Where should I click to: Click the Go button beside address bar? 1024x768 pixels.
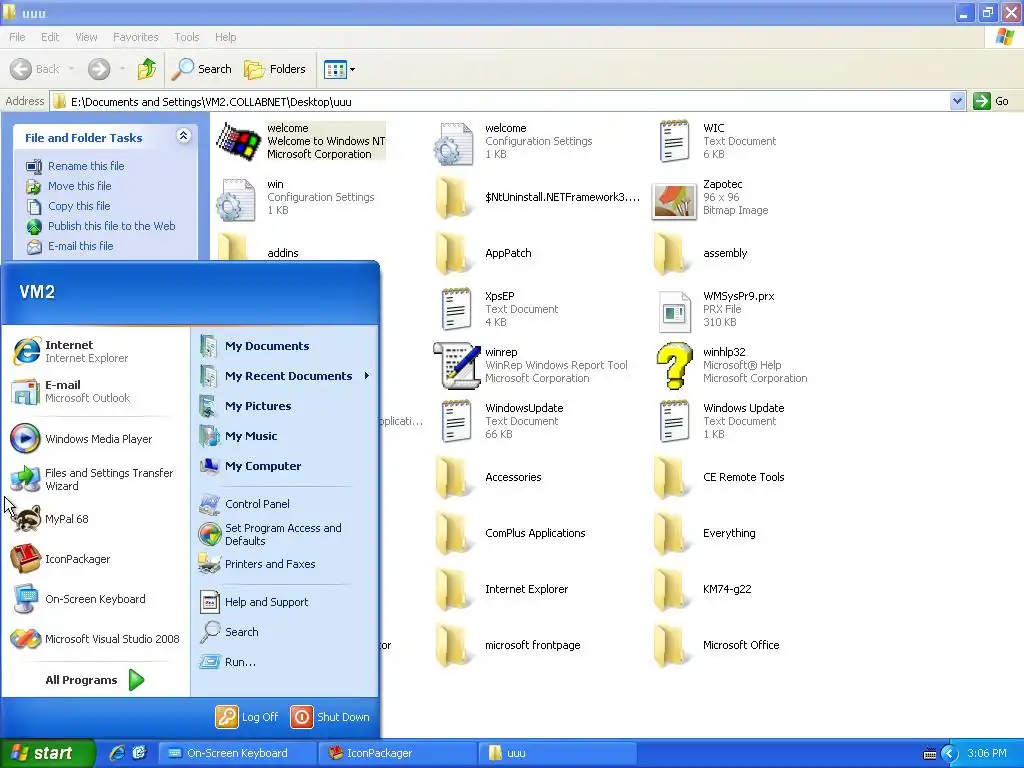point(991,101)
